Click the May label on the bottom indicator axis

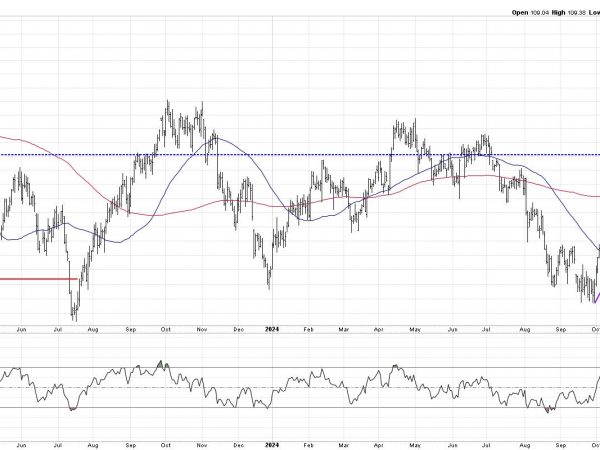pos(415,445)
